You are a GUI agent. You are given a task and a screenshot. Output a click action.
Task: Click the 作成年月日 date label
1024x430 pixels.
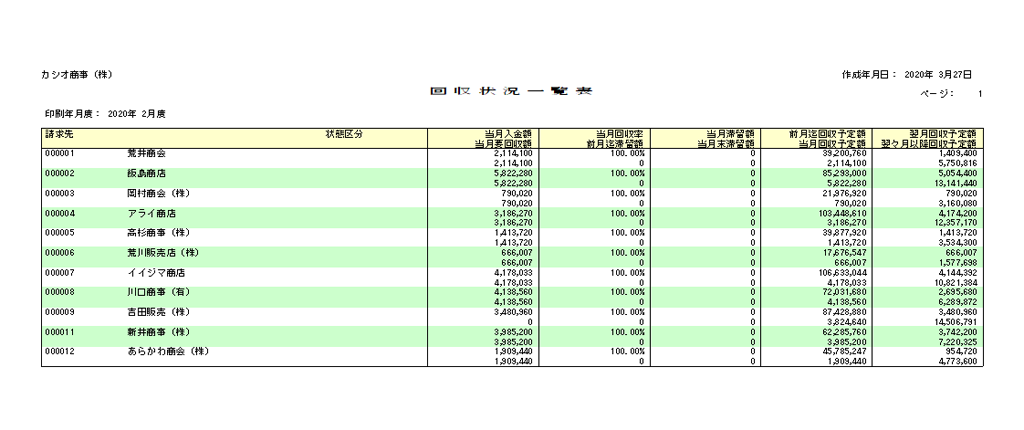869,75
